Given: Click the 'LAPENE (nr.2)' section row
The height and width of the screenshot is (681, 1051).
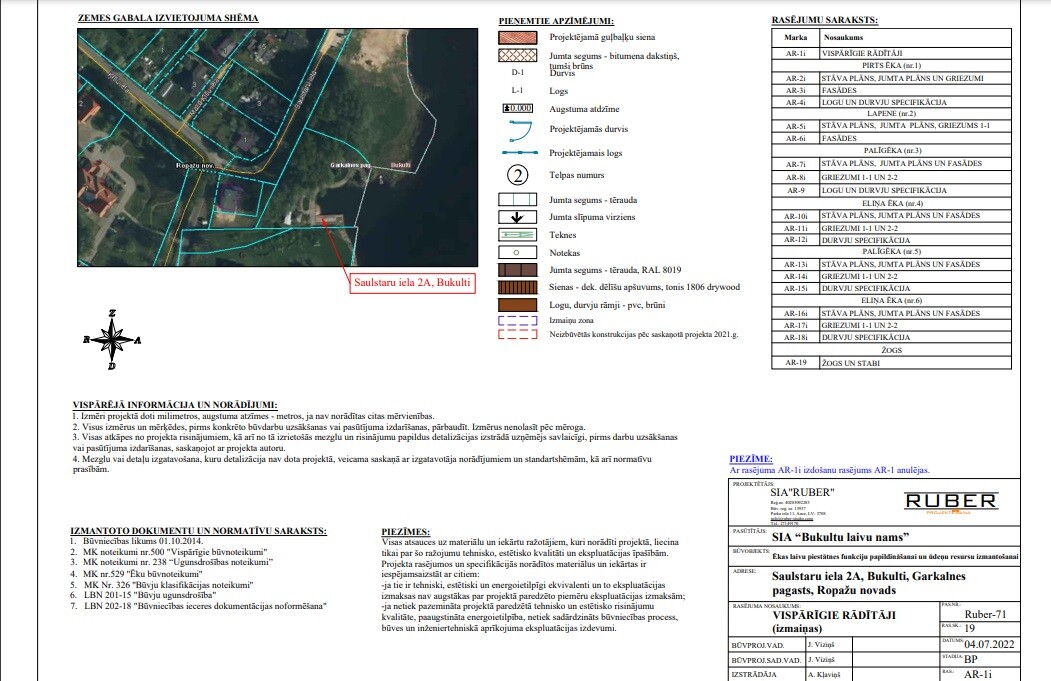Looking at the screenshot, I should tap(891, 113).
